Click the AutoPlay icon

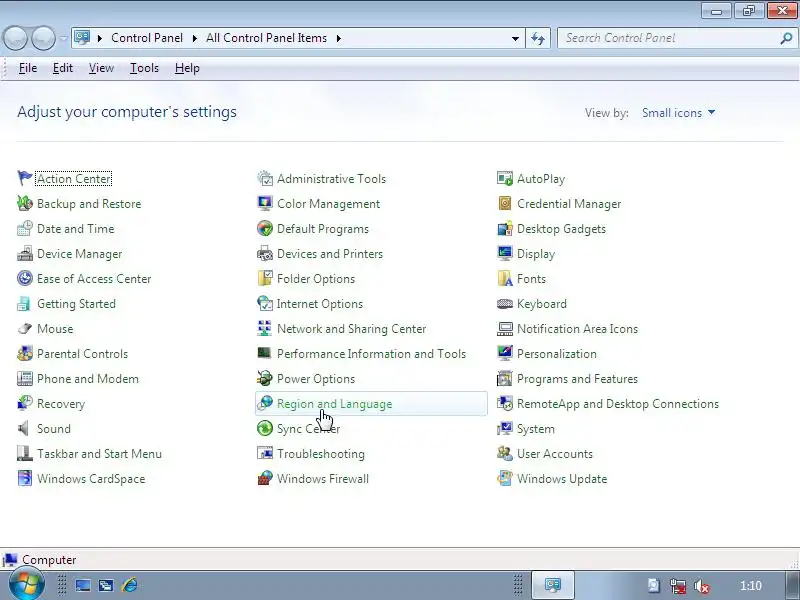[505, 178]
